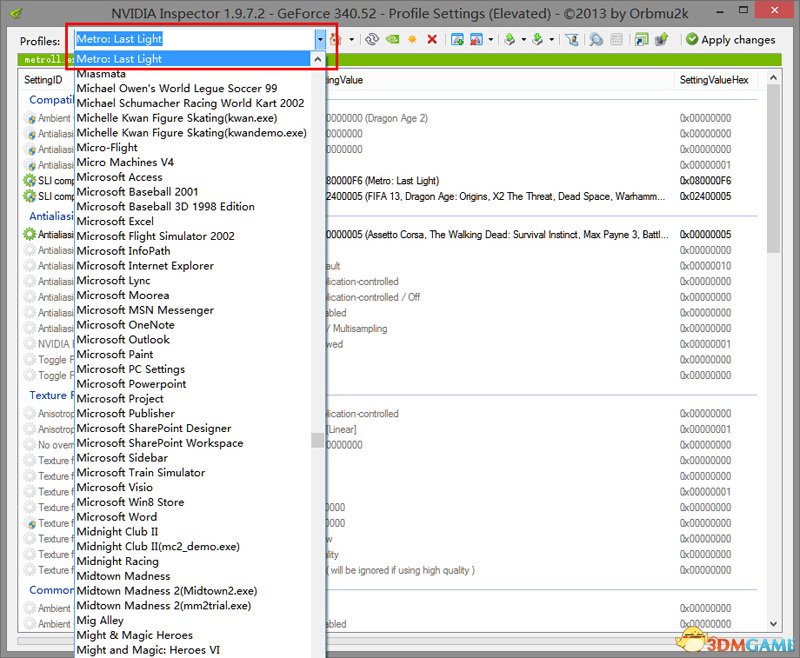800x658 pixels.
Task: Select the Profiles text field with Metro: Last Light
Action: pyautogui.click(x=195, y=39)
